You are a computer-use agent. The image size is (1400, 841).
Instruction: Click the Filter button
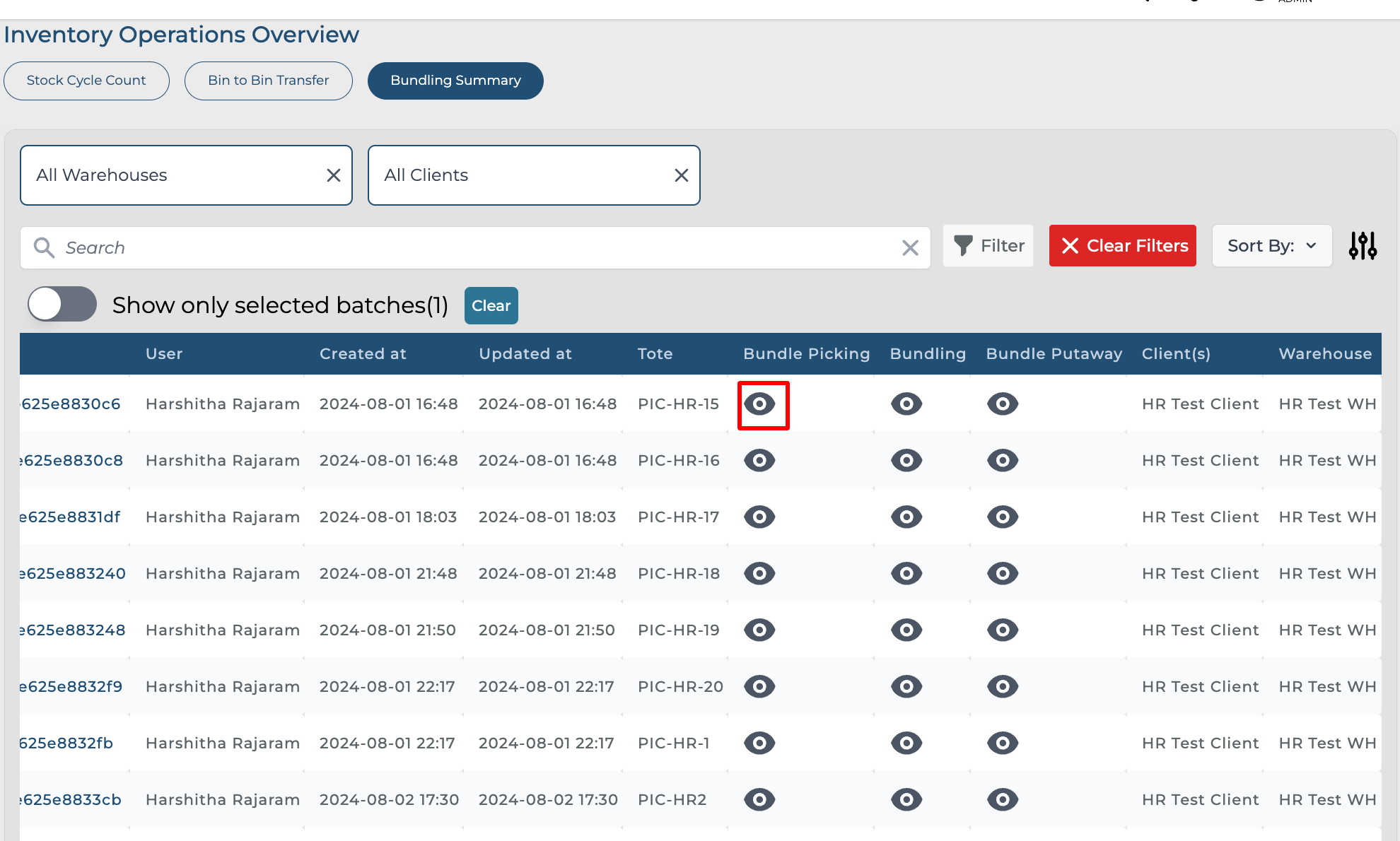tap(988, 246)
